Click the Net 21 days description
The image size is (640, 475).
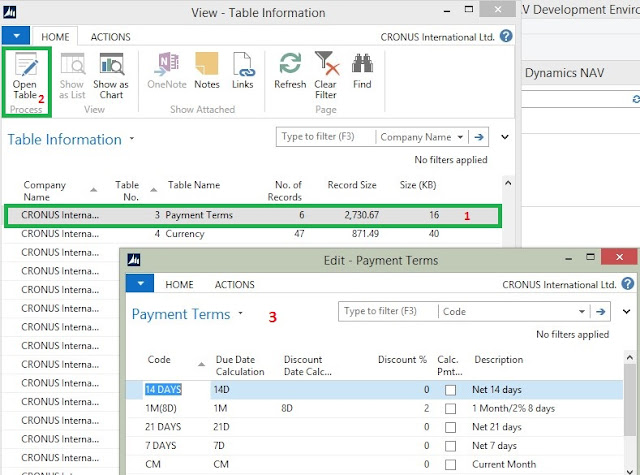tap(497, 427)
